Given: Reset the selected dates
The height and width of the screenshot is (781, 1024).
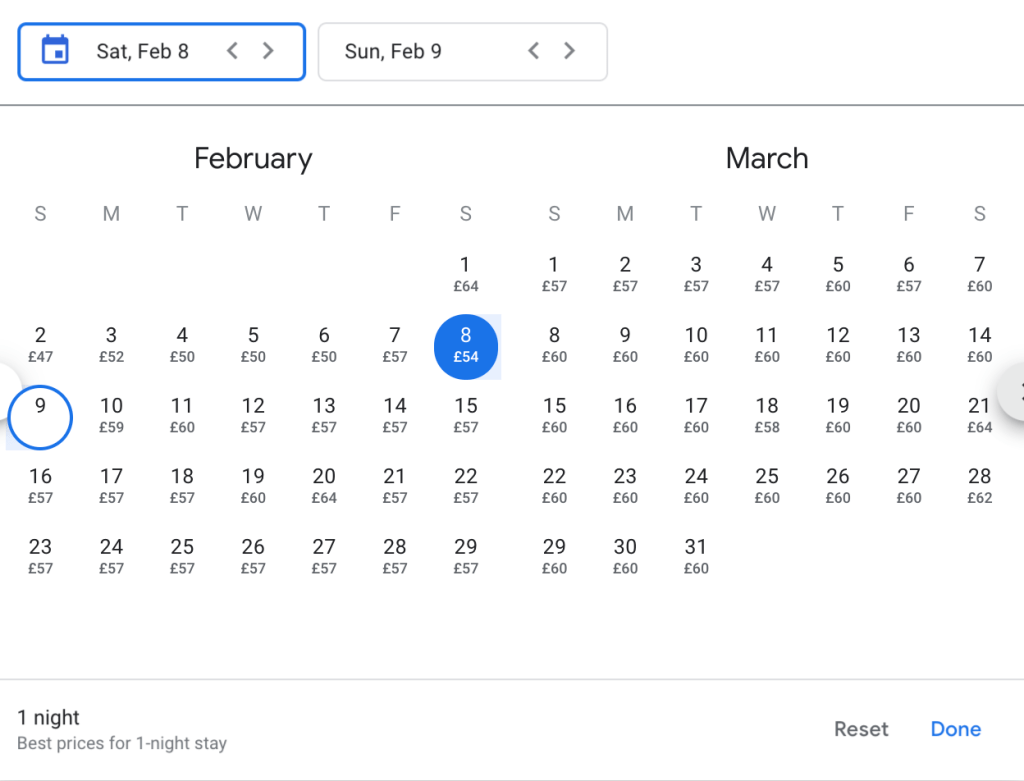Looking at the screenshot, I should (x=861, y=729).
